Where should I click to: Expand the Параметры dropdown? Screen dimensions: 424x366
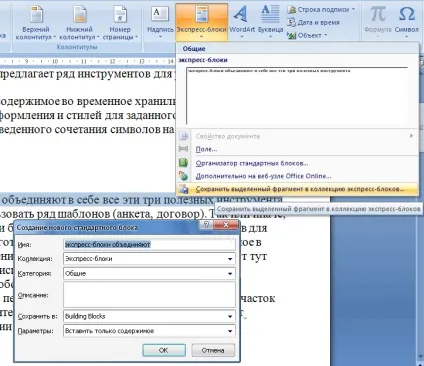230,331
